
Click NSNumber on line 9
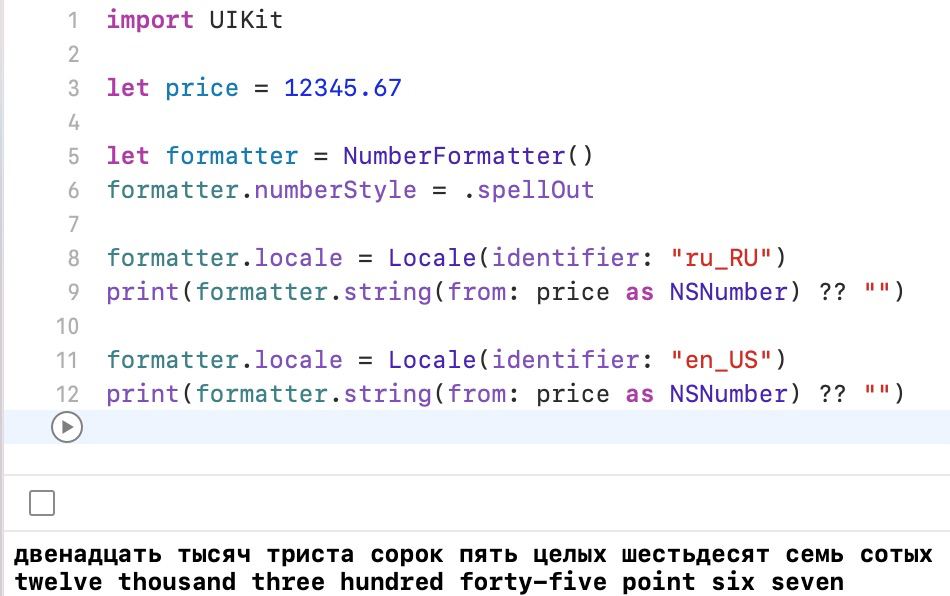[728, 292]
